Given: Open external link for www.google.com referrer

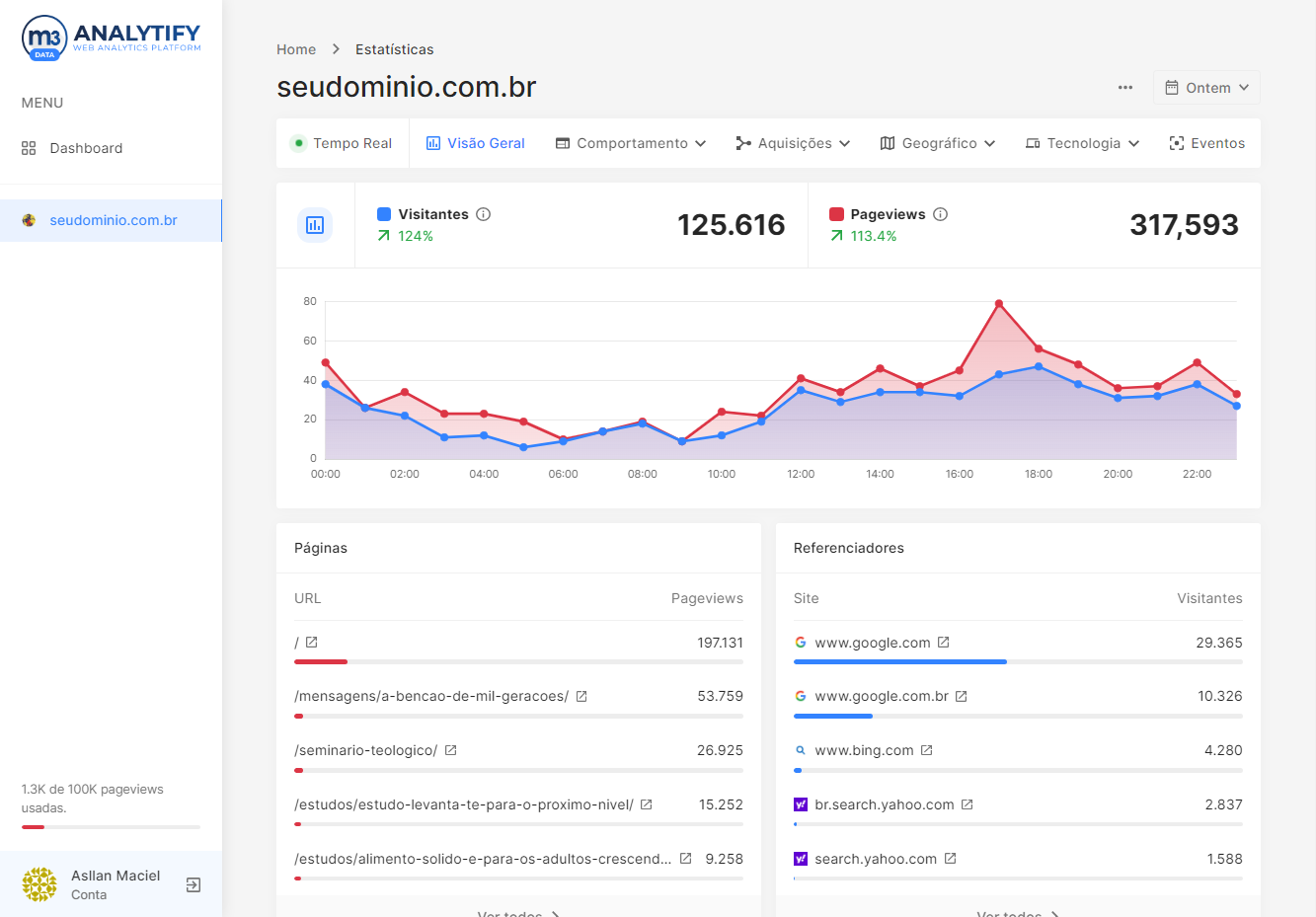Looking at the screenshot, I should 944,643.
